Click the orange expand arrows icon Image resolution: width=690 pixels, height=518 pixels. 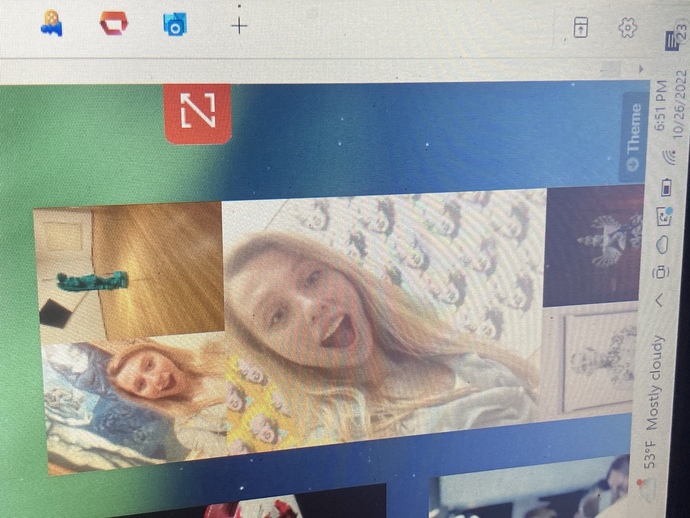pos(197,113)
